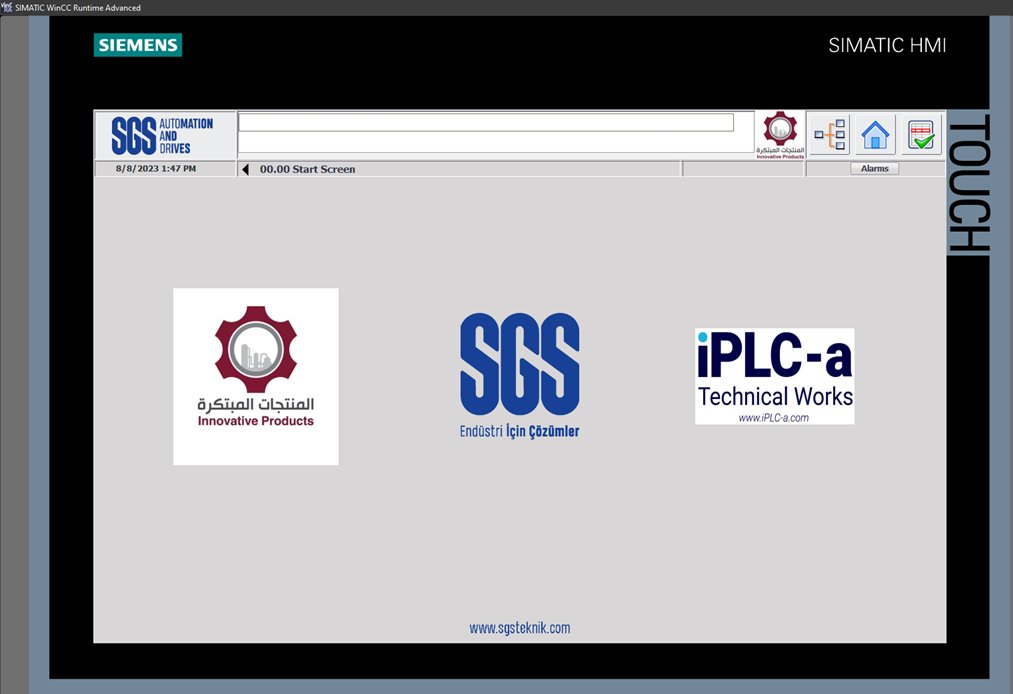
Task: Select the iPLC-a Technical Works logo
Action: click(x=775, y=376)
